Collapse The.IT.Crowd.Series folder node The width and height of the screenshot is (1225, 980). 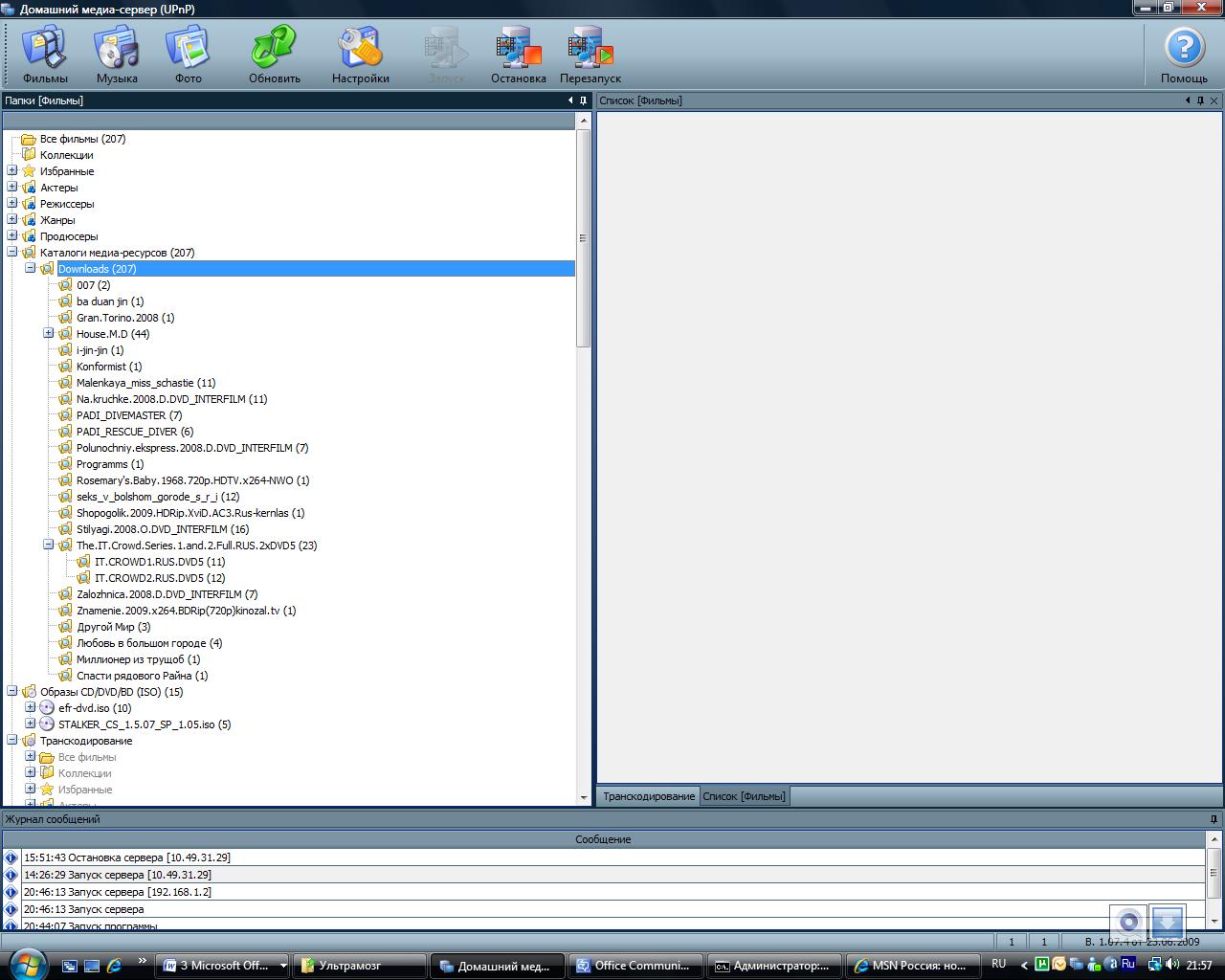(49, 545)
